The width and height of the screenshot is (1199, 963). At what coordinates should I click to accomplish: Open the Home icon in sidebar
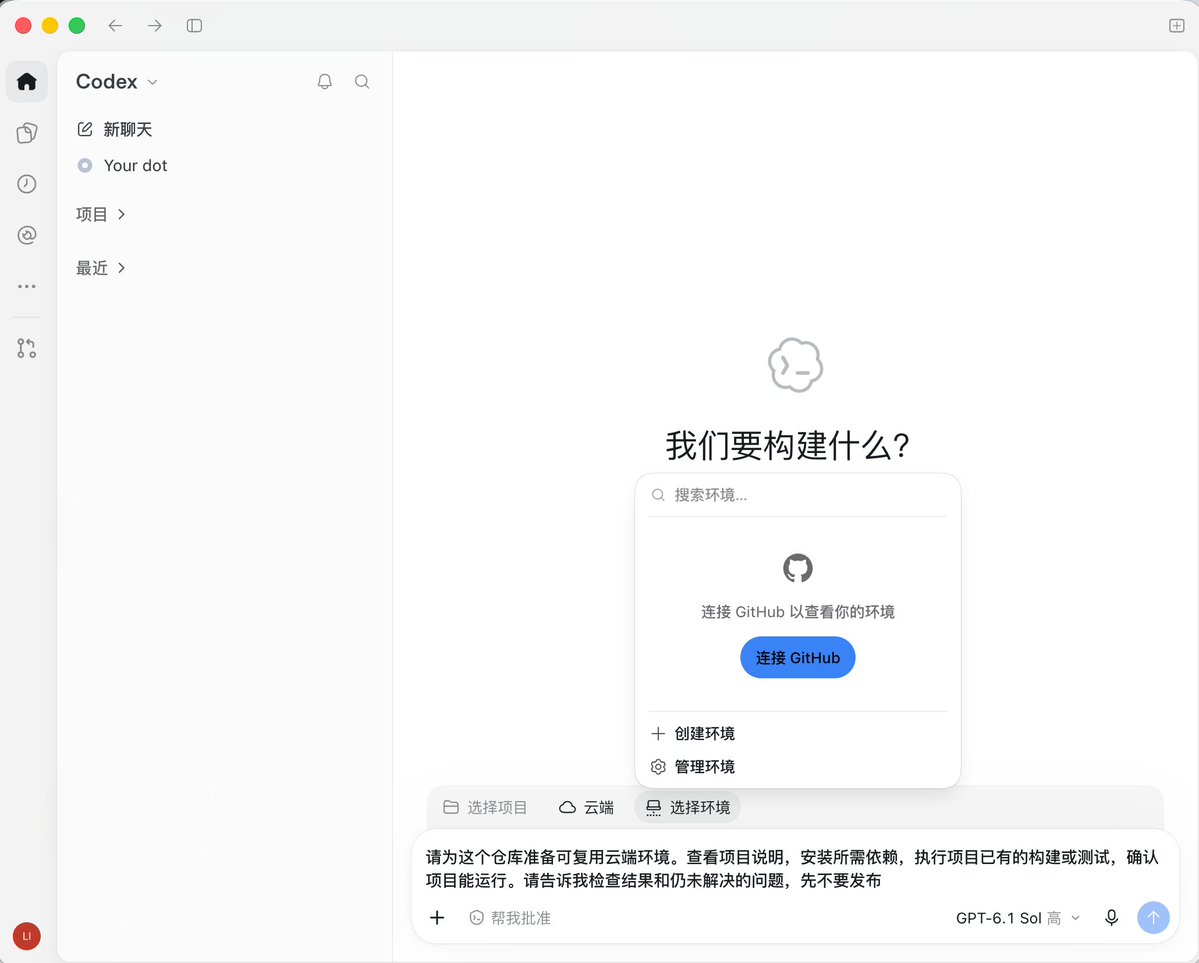pos(27,82)
